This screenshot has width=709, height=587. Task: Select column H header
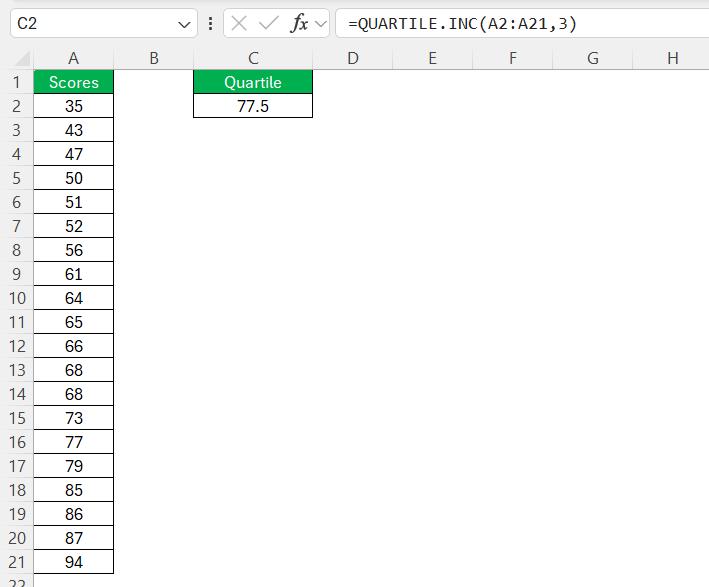point(671,58)
